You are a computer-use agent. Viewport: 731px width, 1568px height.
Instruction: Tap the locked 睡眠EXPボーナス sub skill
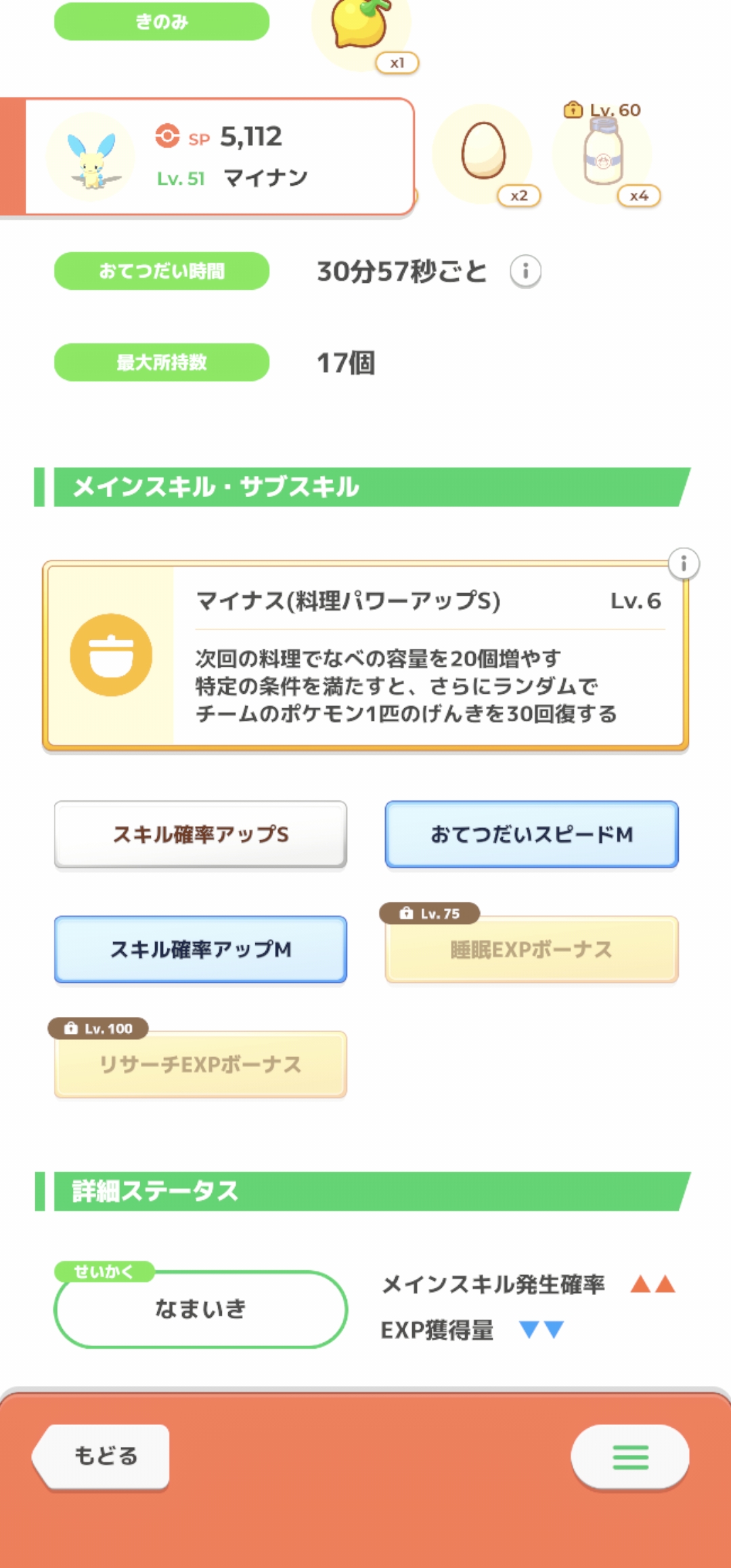click(x=531, y=949)
